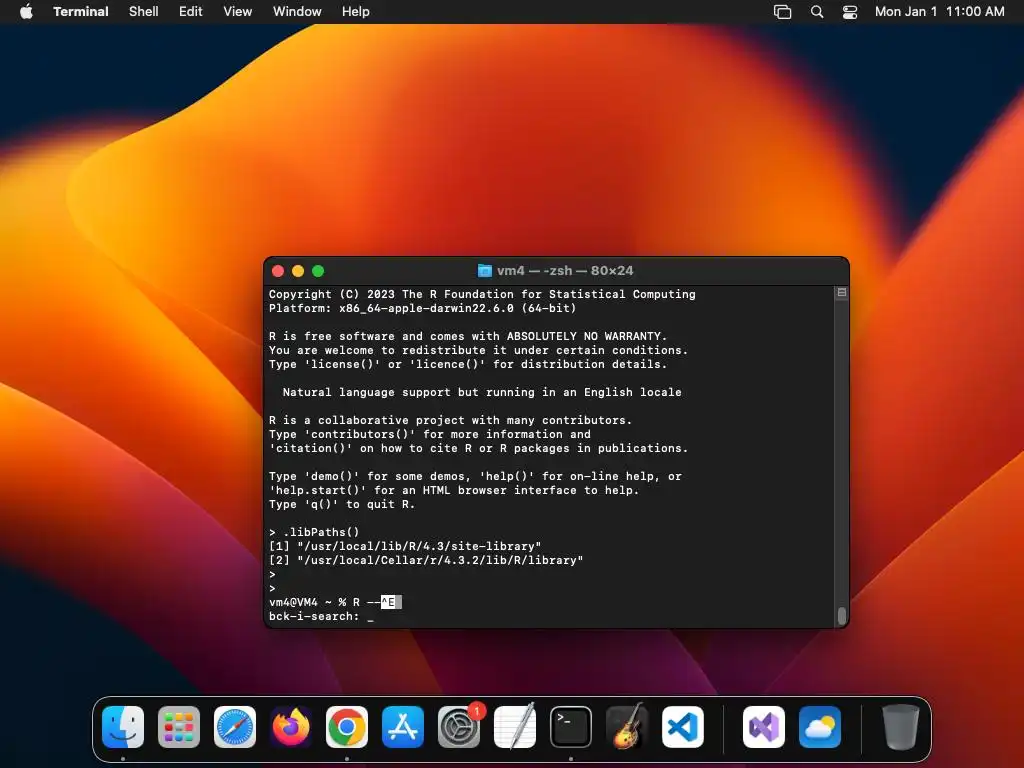Open the Shell menu
Image resolution: width=1024 pixels, height=768 pixels.
pos(144,11)
